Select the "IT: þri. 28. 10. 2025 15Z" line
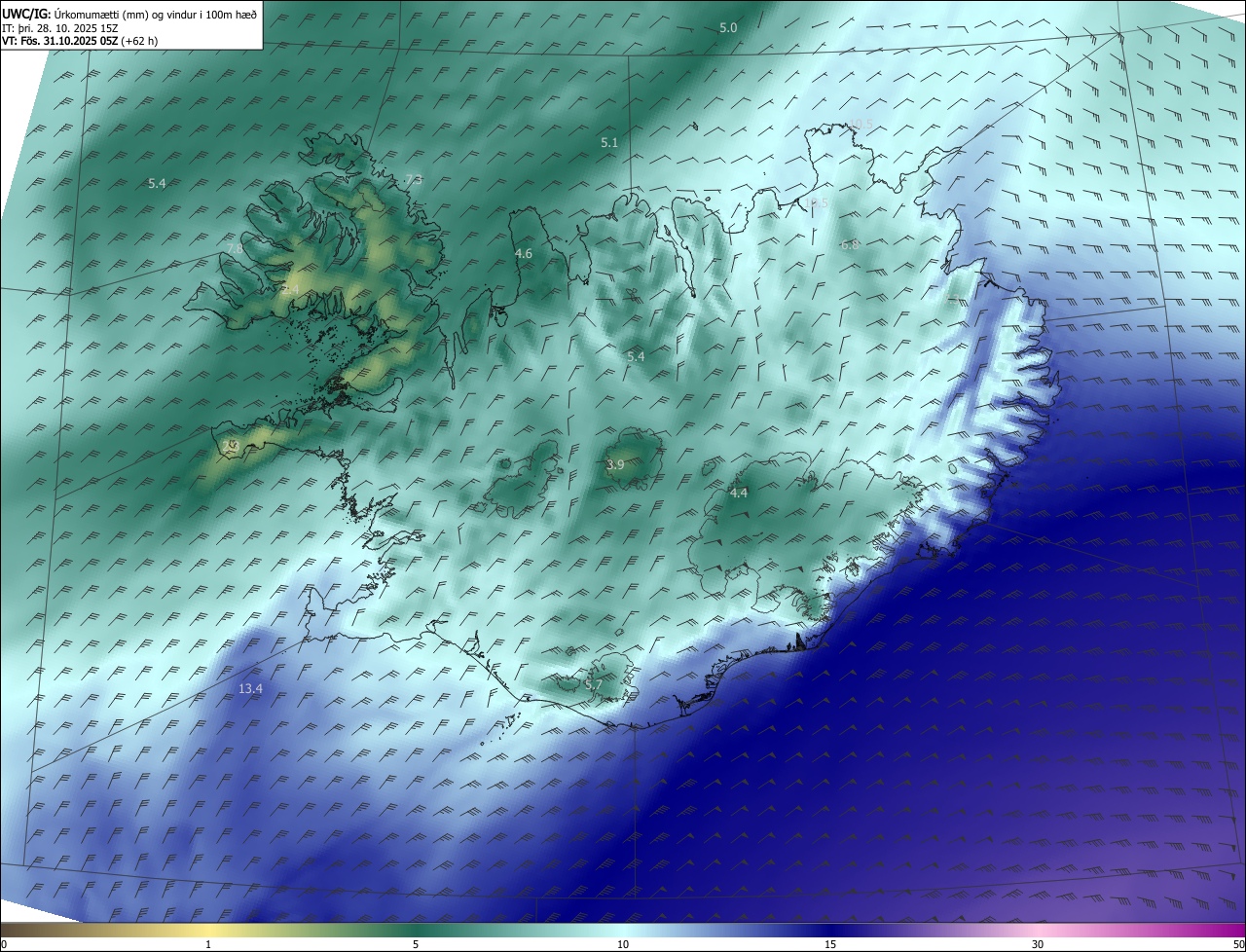This screenshot has height=952, width=1246. pyautogui.click(x=58, y=27)
